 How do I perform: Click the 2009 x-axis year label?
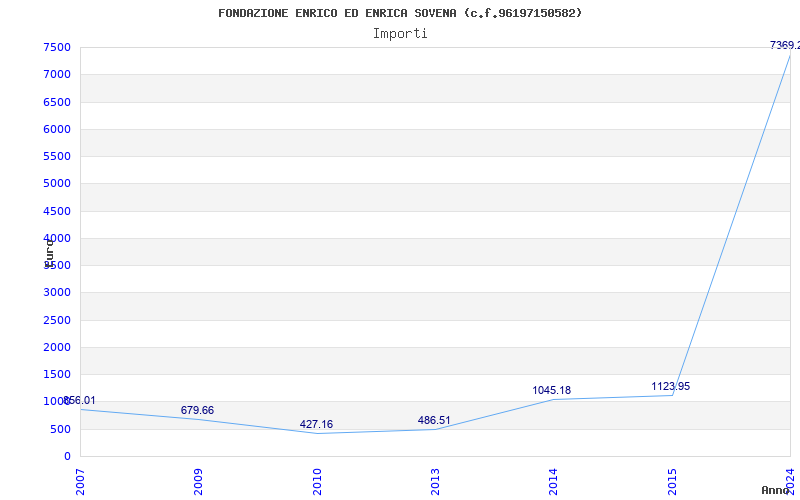[198, 482]
